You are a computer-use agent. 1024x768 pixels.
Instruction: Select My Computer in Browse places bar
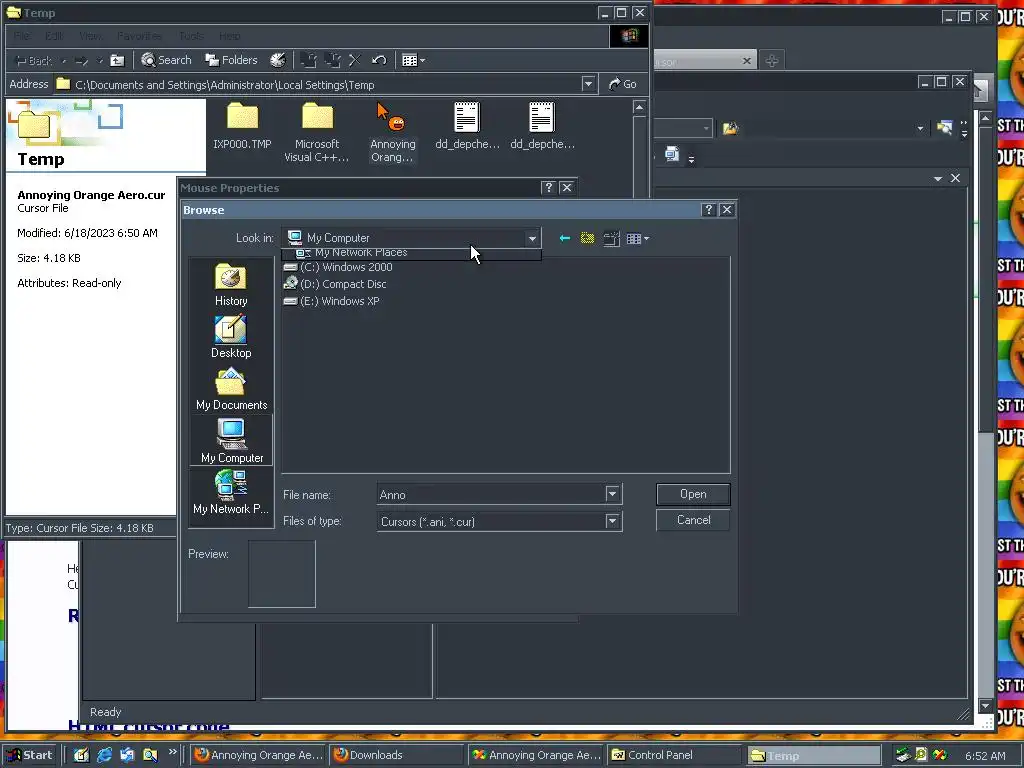pyautogui.click(x=231, y=441)
